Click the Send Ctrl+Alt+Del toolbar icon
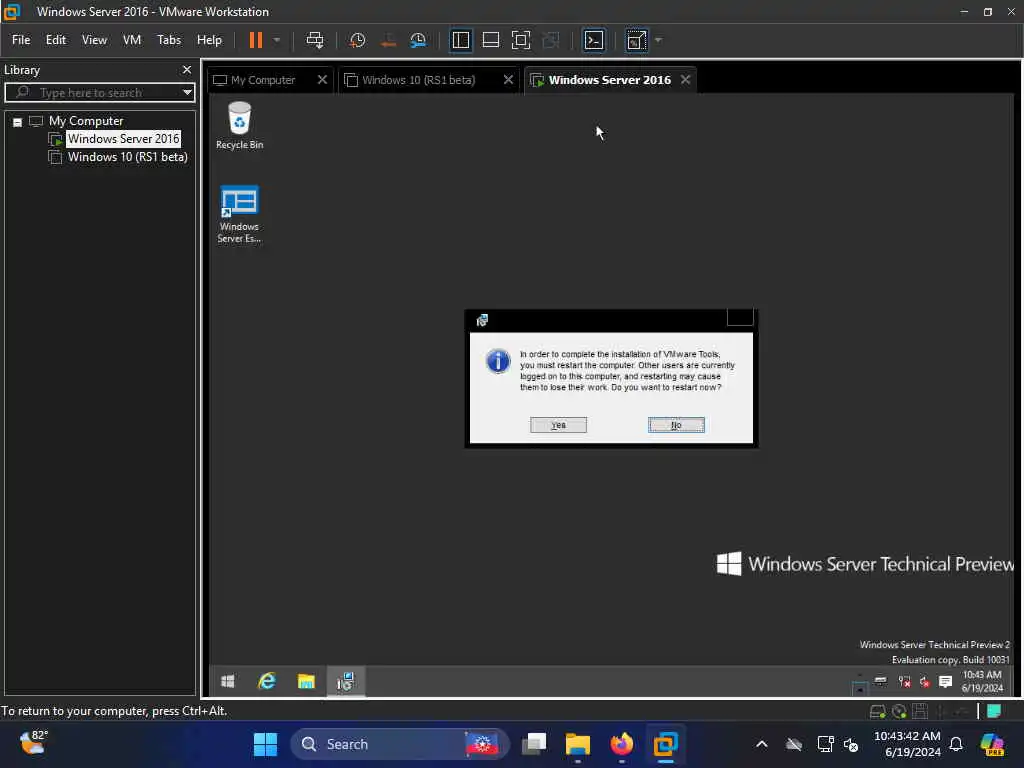 [315, 40]
